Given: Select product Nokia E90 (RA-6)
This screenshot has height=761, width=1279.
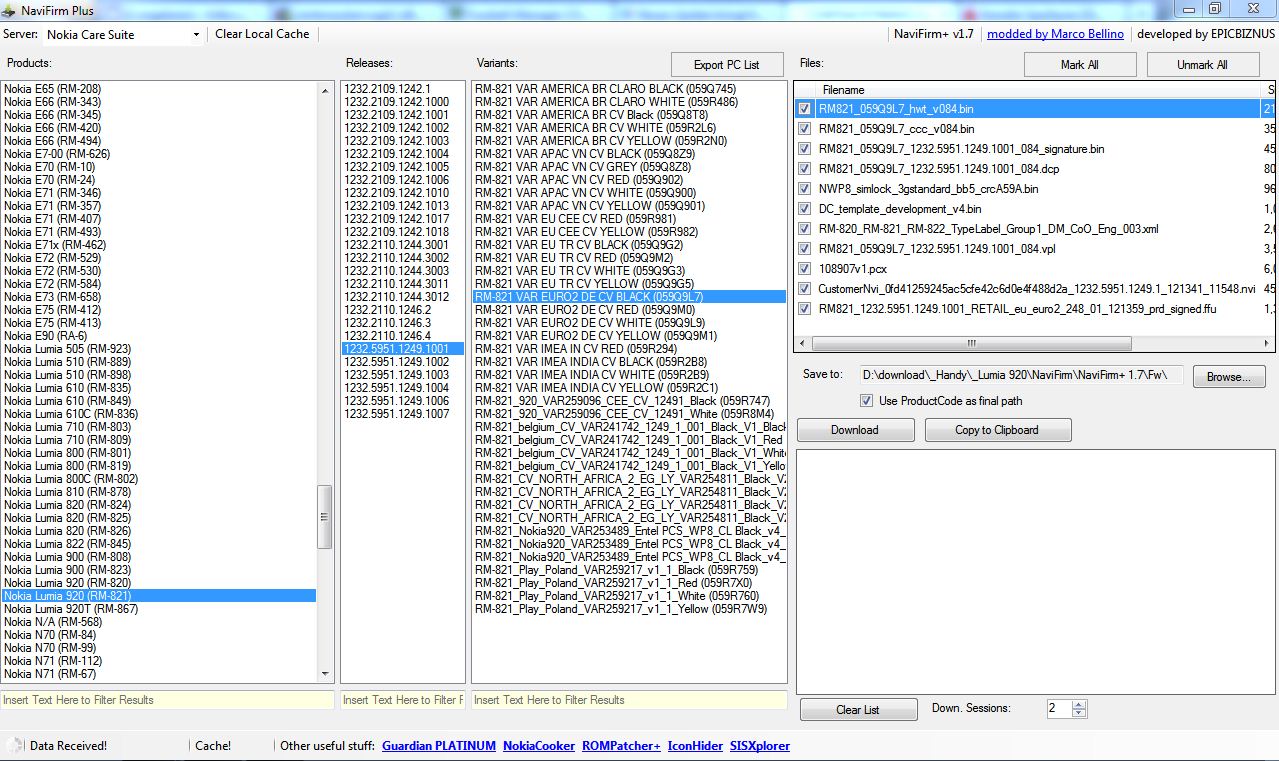Looking at the screenshot, I should [158, 336].
